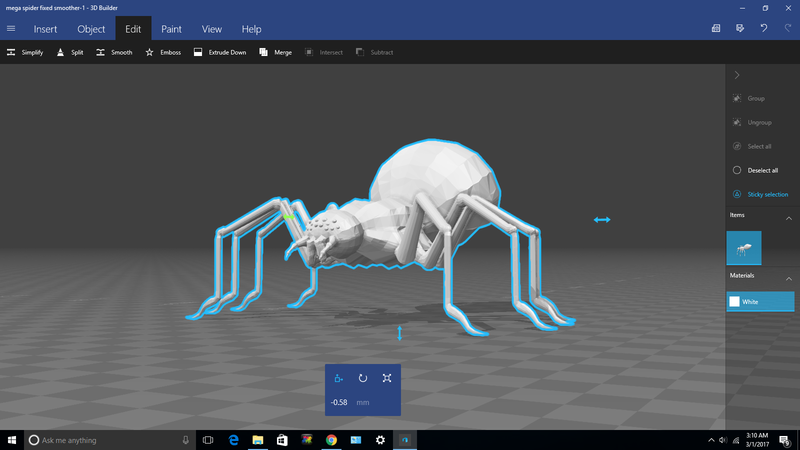Open the Help tab
The width and height of the screenshot is (800, 450).
pyautogui.click(x=252, y=29)
